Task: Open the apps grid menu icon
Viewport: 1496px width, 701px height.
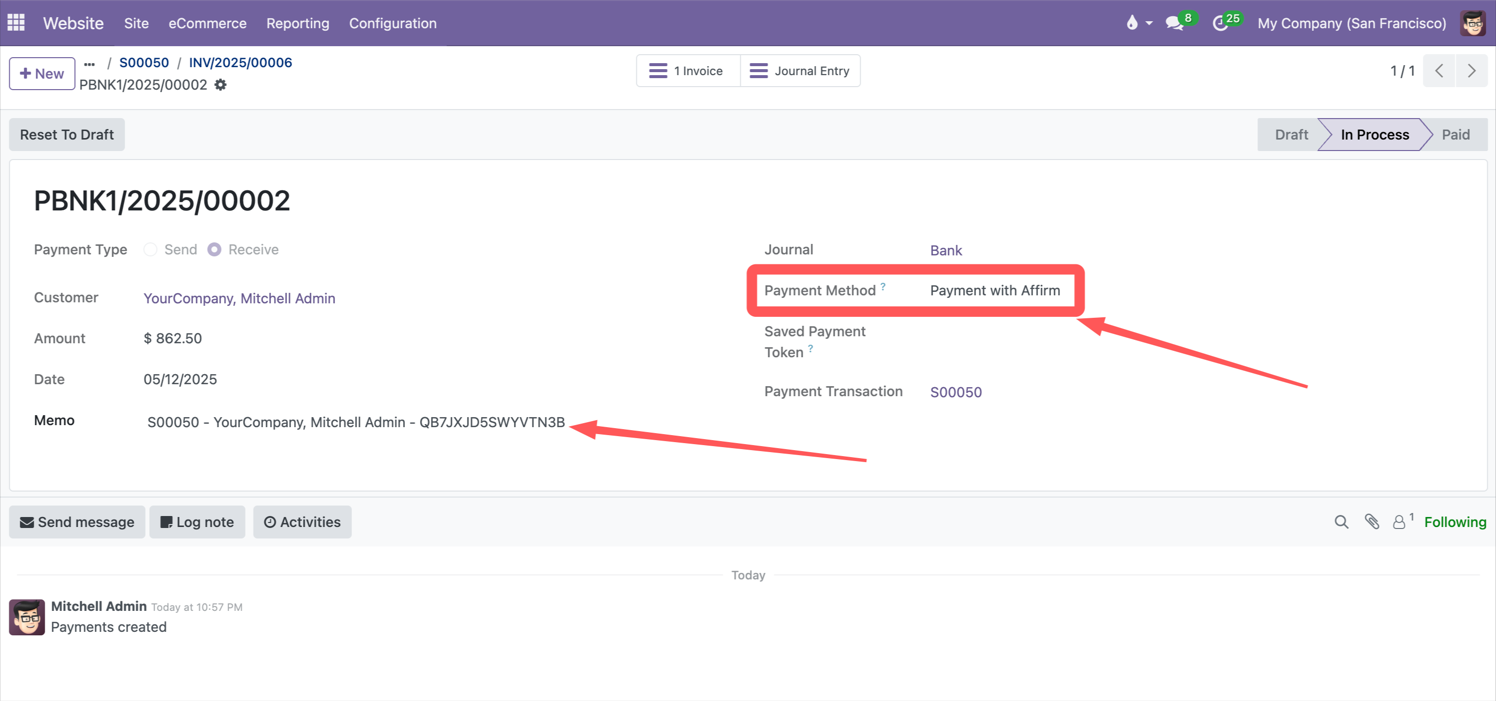Action: click(x=16, y=22)
